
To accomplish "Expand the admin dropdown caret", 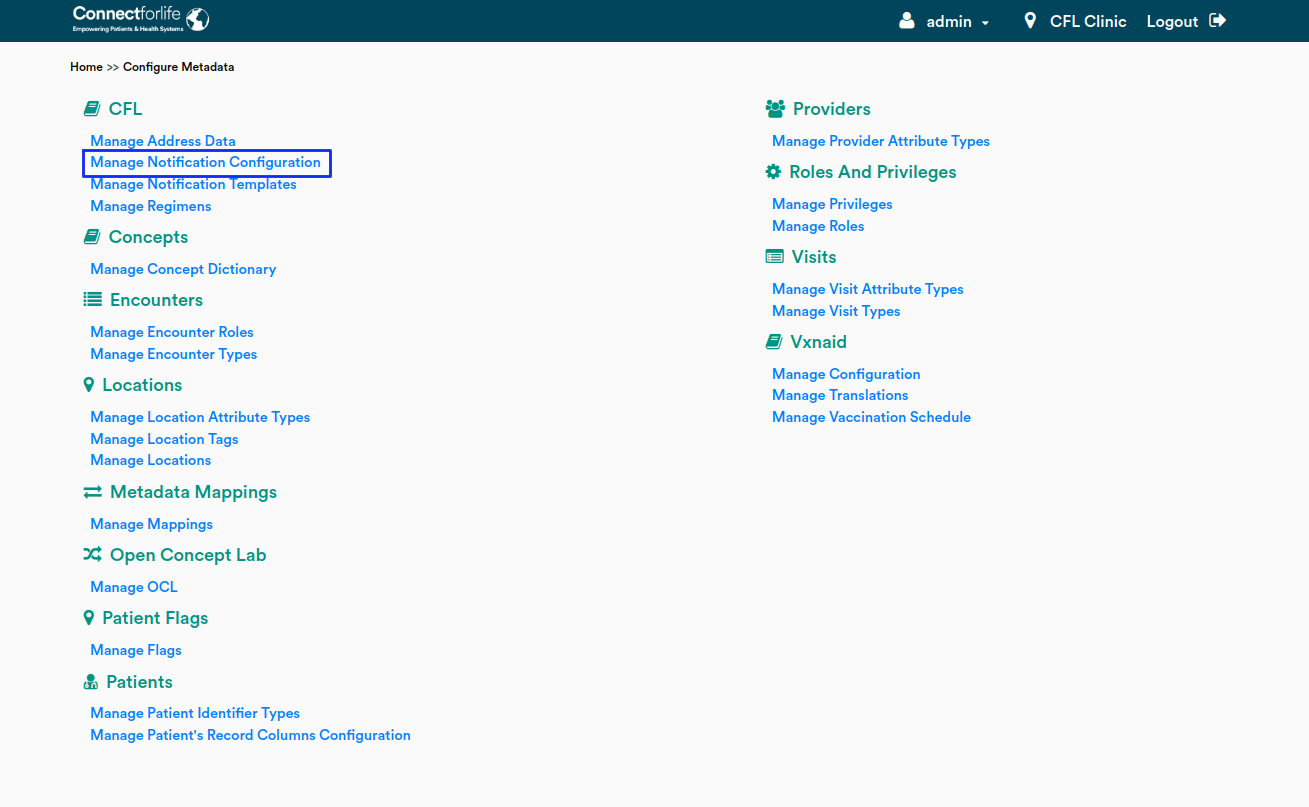I will tap(985, 23).
